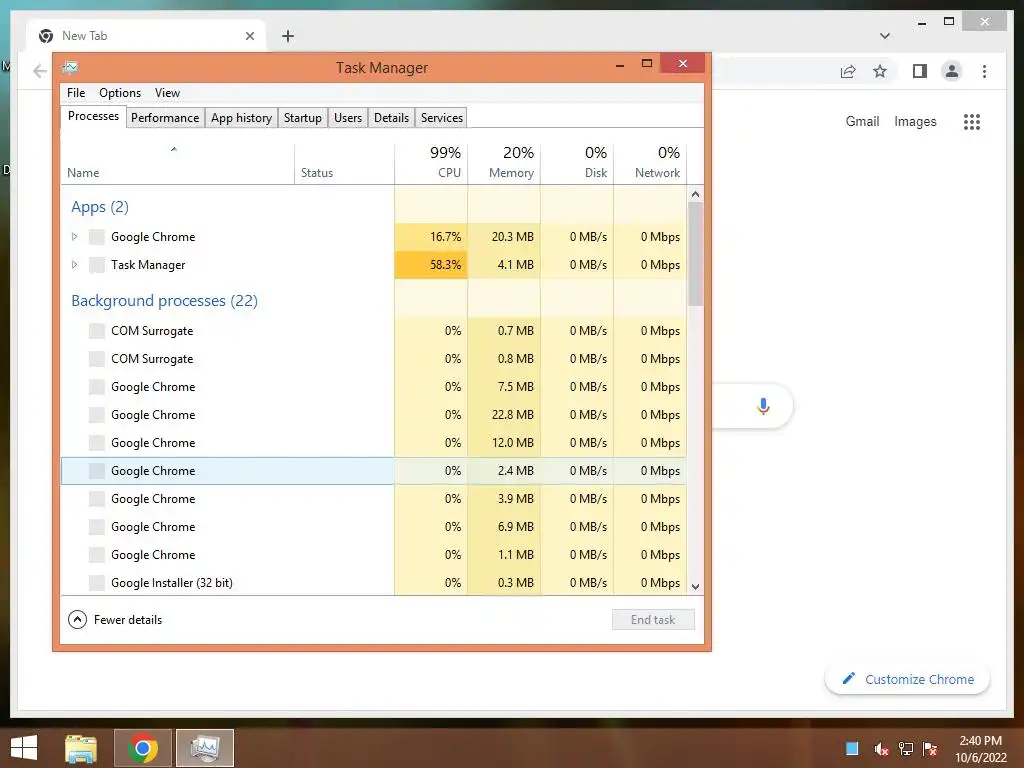Click Chrome back arrow button

(40, 71)
